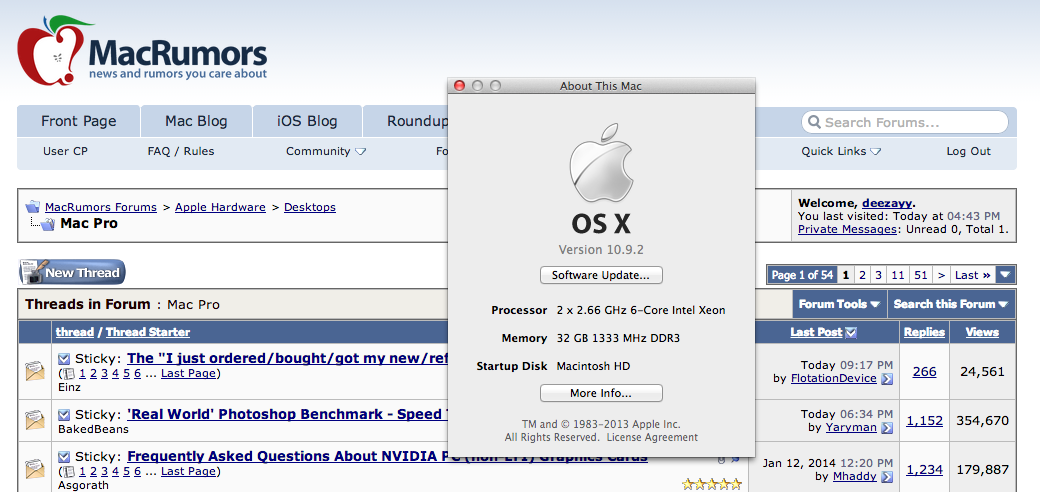Open the 1,152 replies link
This screenshot has width=1040, height=492.
coord(925,420)
